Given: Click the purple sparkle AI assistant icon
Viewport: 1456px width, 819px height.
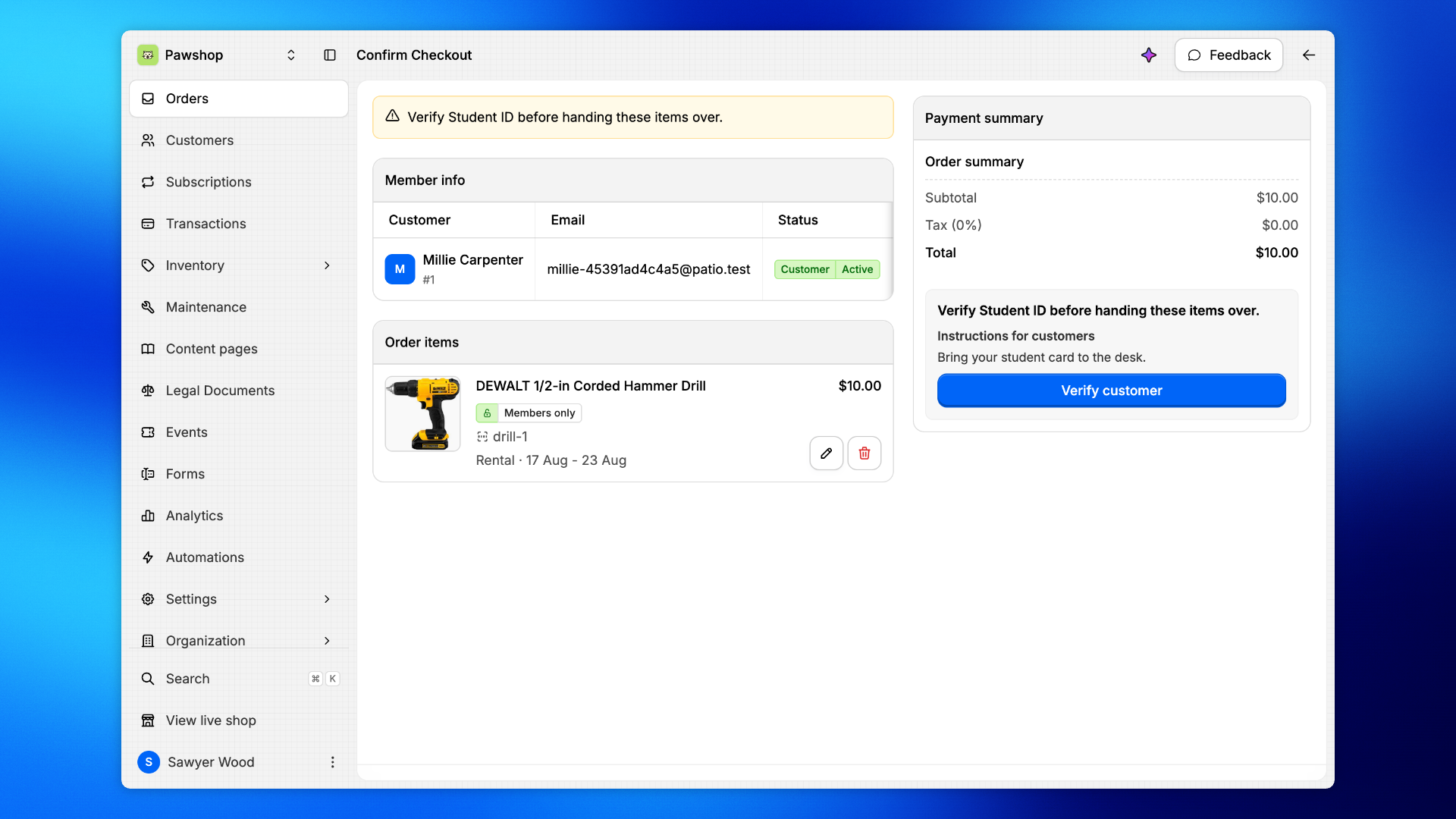Looking at the screenshot, I should coord(1149,55).
